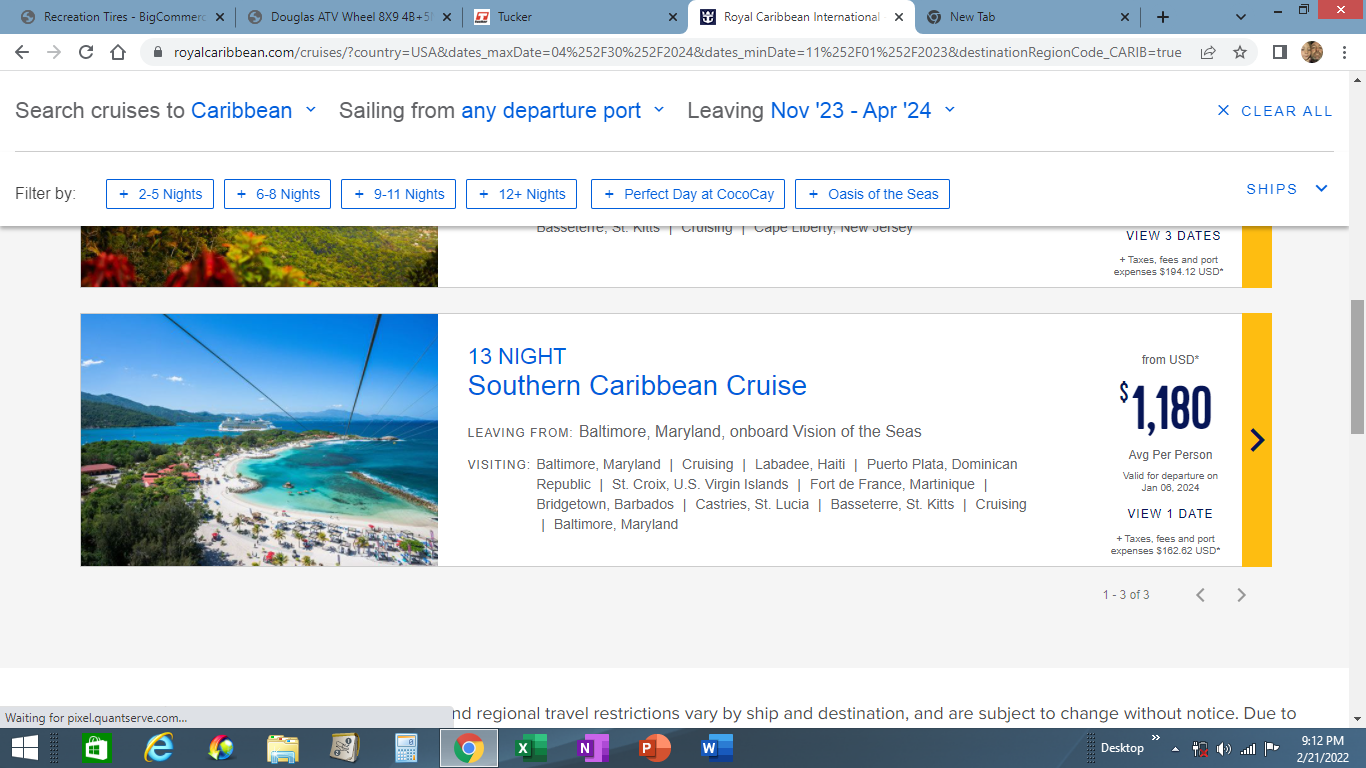
Task: Bookmark this page with the star icon
Action: click(1240, 52)
